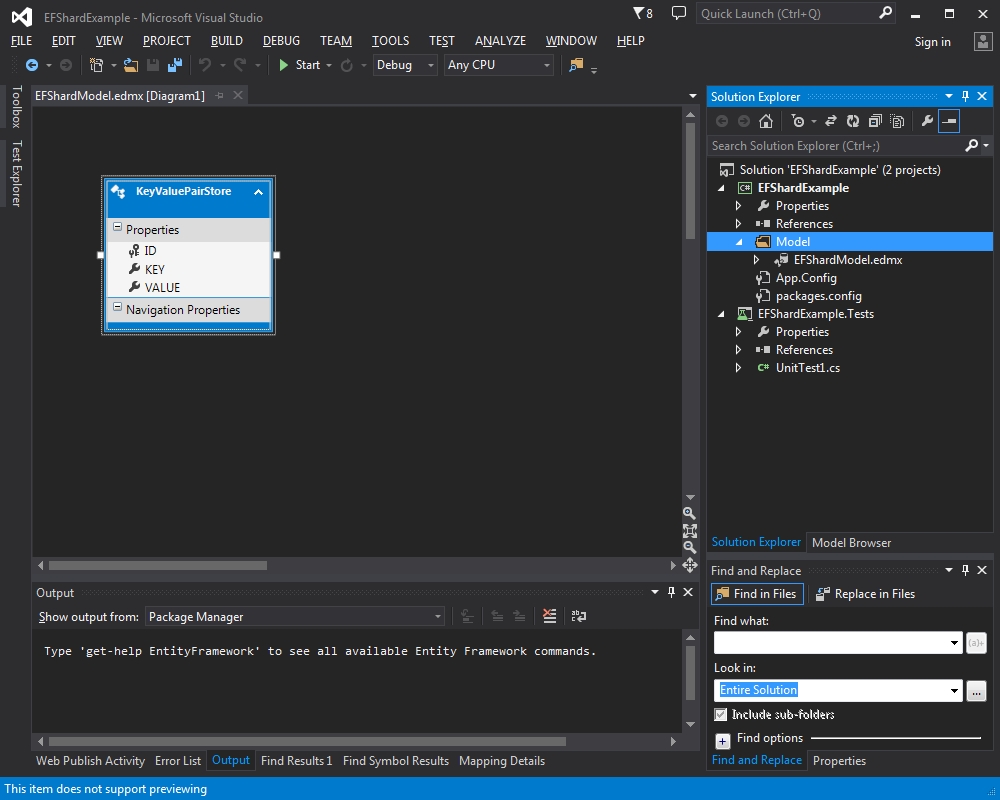Click the Find in Files toolbar icon
The height and width of the screenshot is (800, 1000).
(x=576, y=65)
